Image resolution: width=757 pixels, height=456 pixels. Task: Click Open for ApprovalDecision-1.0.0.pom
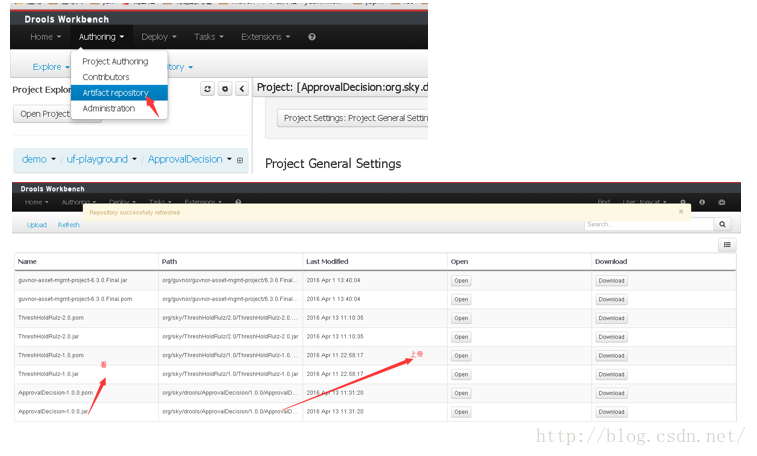pyautogui.click(x=461, y=393)
